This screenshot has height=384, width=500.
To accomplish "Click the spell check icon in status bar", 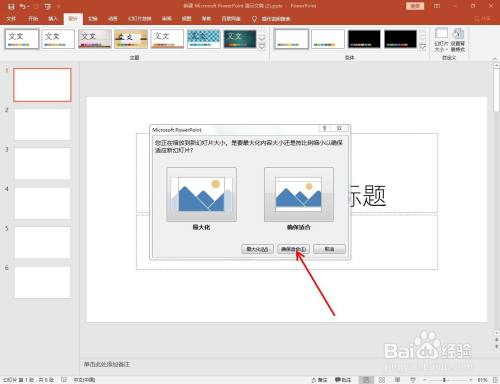I will click(64, 380).
